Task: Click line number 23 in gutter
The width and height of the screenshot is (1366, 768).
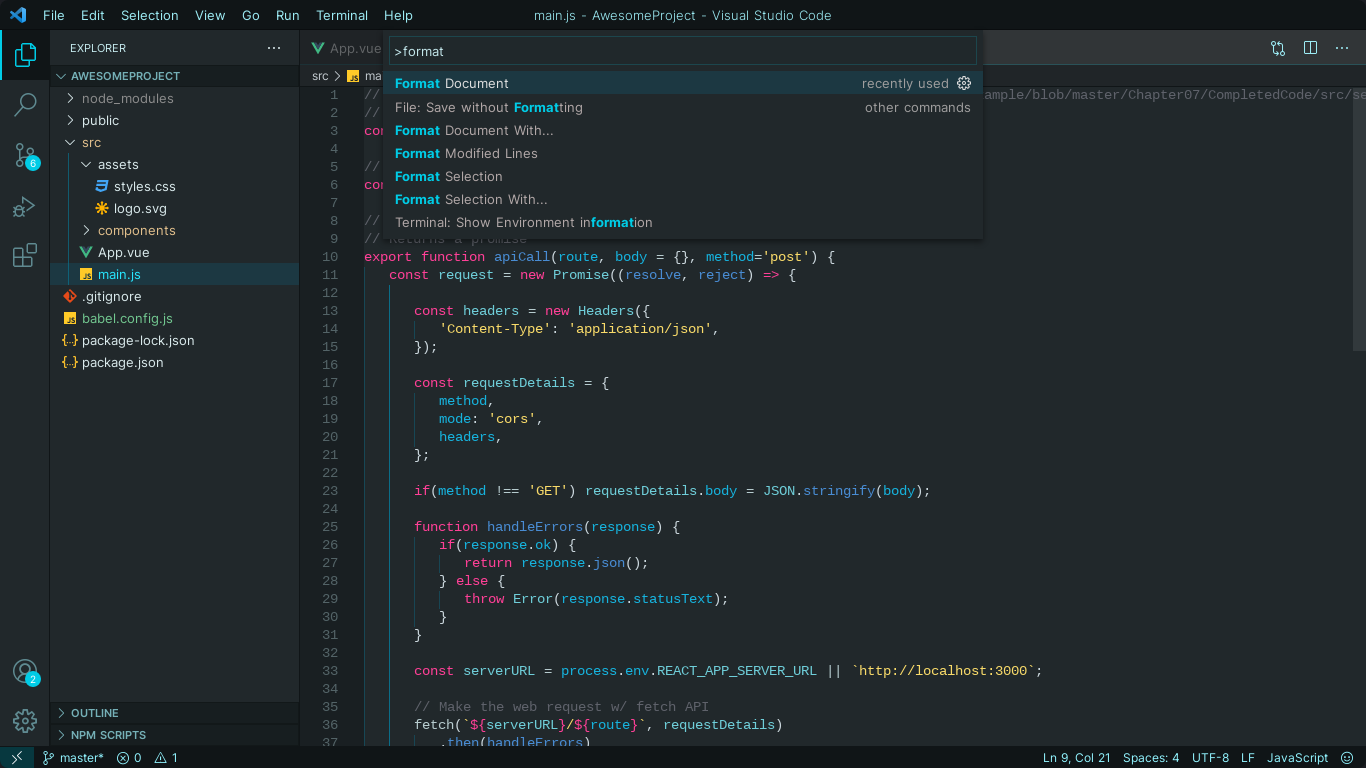Action: (x=330, y=491)
